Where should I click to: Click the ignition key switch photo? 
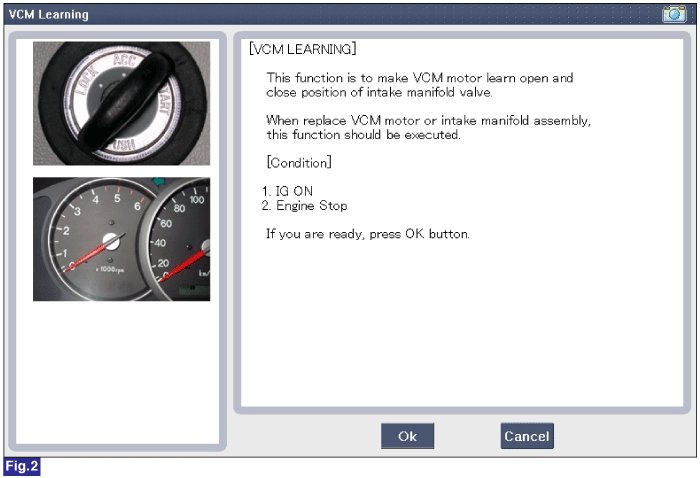tap(121, 103)
